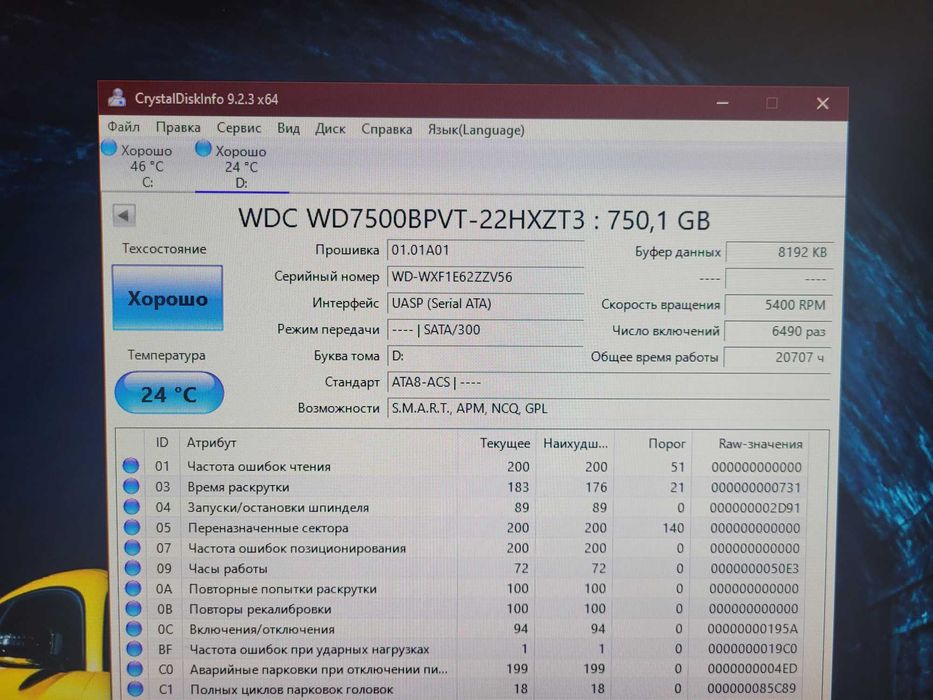This screenshot has width=933, height=700.
Task: Click the buffer size value 8192 KB
Action: click(779, 252)
